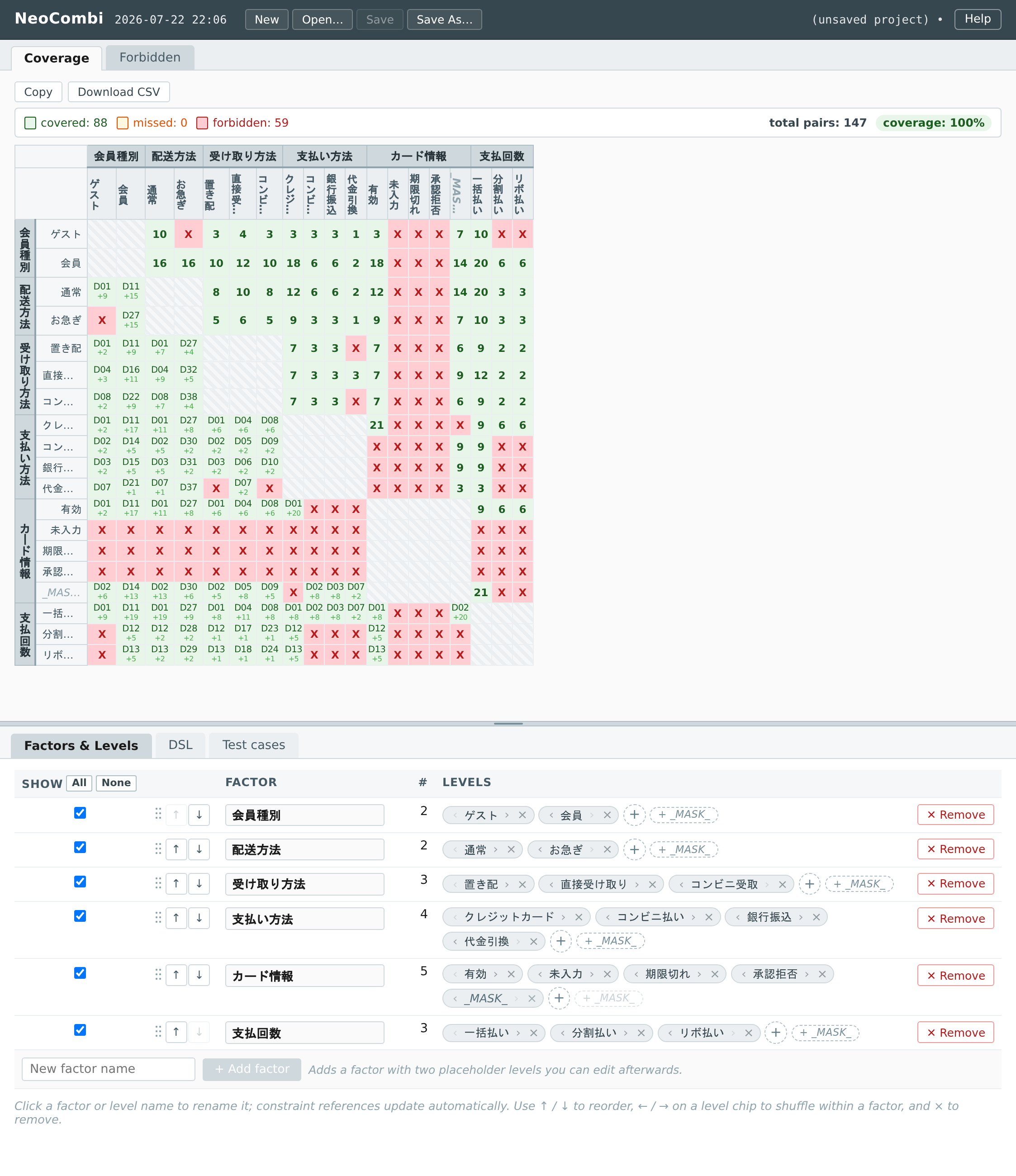Move 配送方法 factor down with arrow
The width and height of the screenshot is (1016, 1176).
[x=199, y=849]
